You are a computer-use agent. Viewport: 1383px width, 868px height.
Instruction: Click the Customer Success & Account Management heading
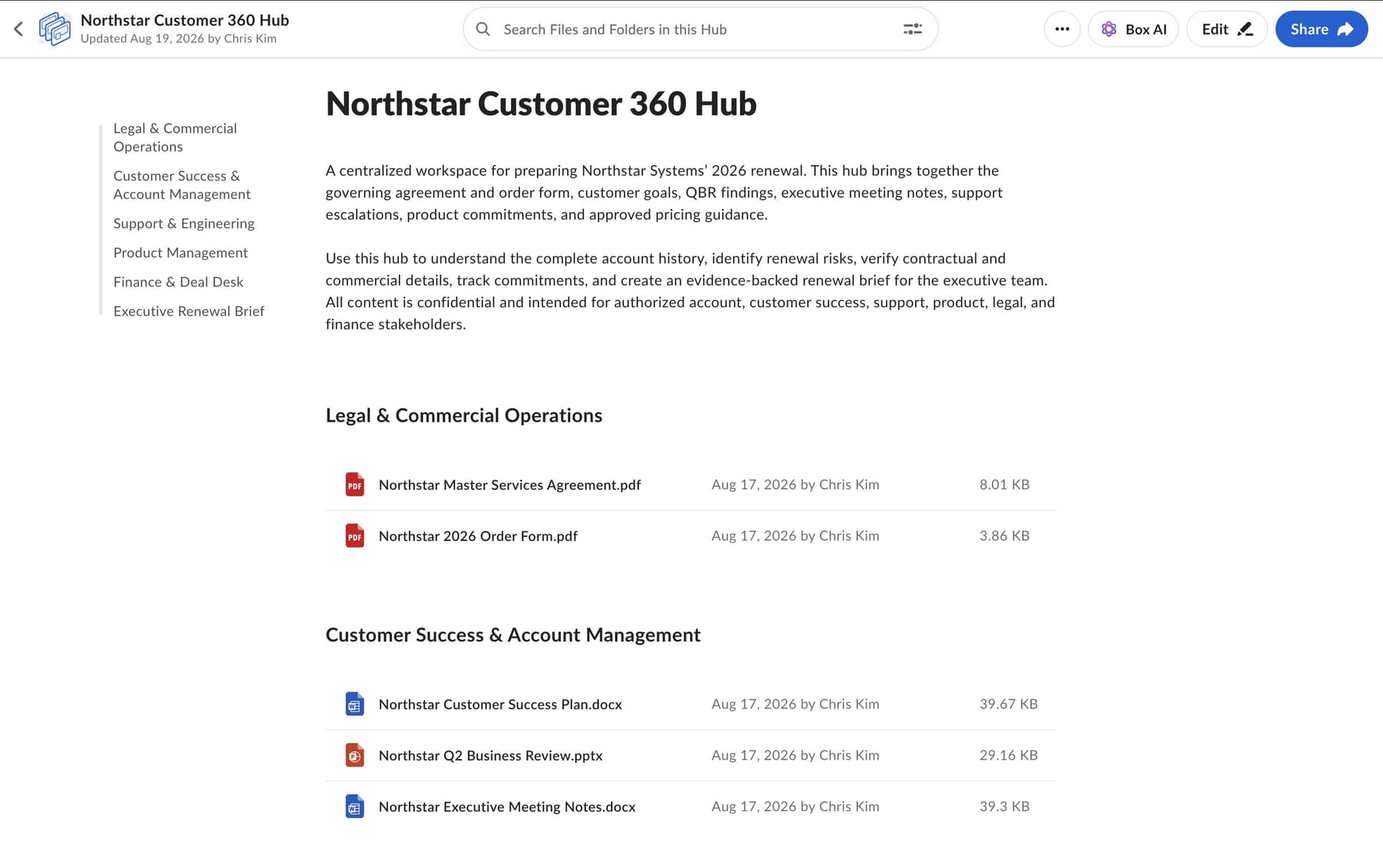click(x=513, y=635)
